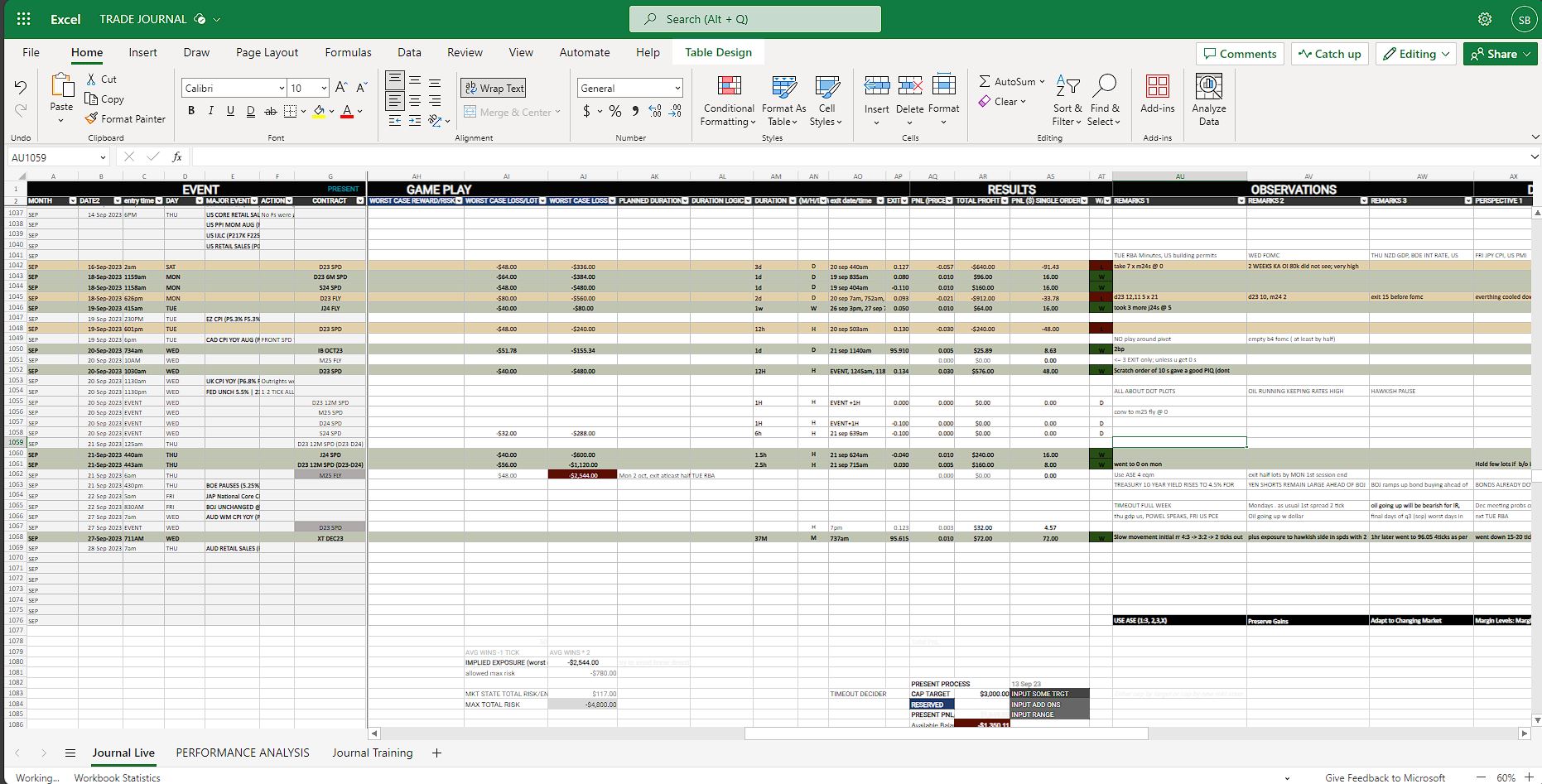Add a new sheet with plus
The height and width of the screenshot is (784, 1542).
click(x=436, y=753)
